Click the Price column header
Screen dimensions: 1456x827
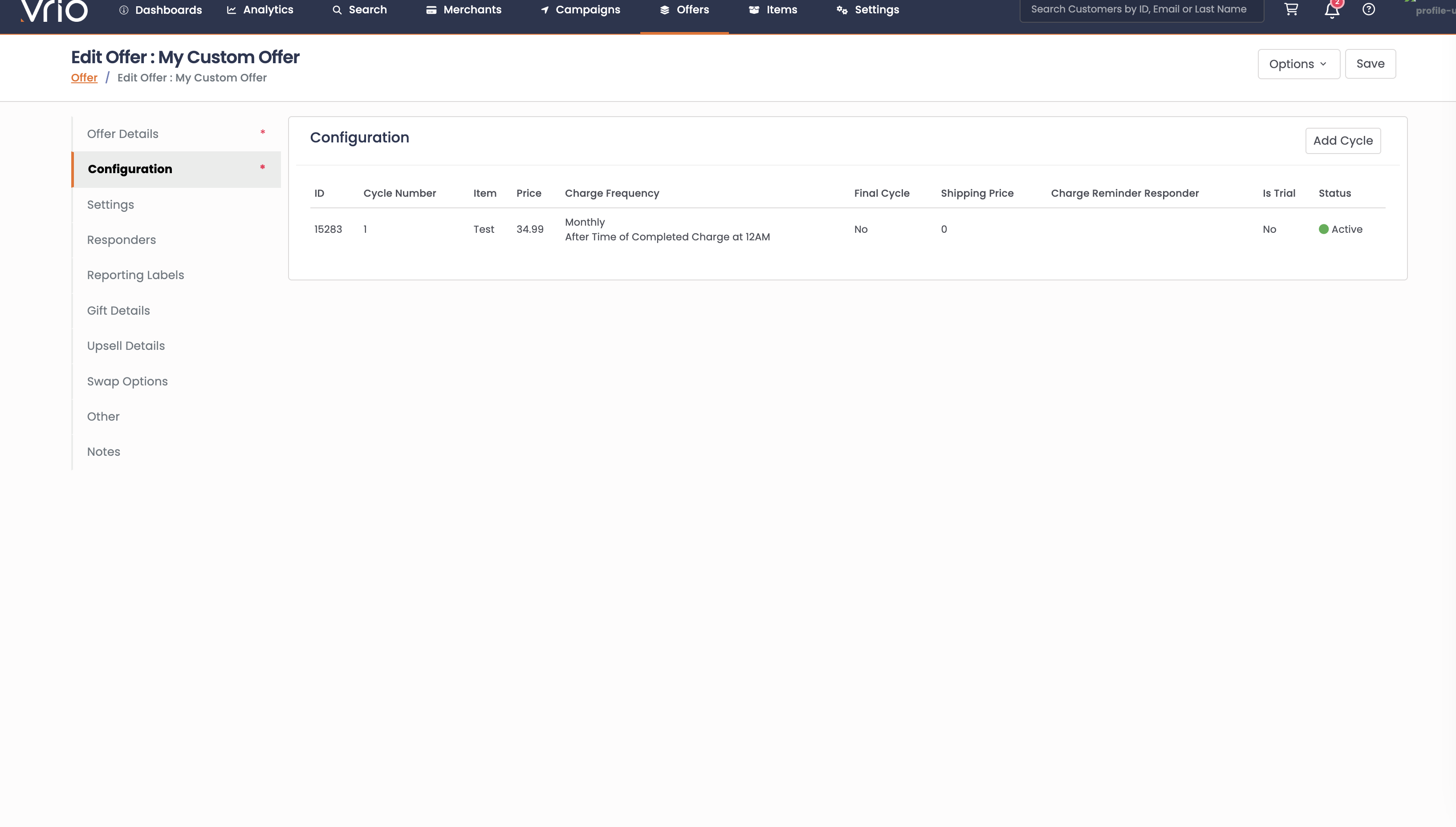click(x=529, y=193)
